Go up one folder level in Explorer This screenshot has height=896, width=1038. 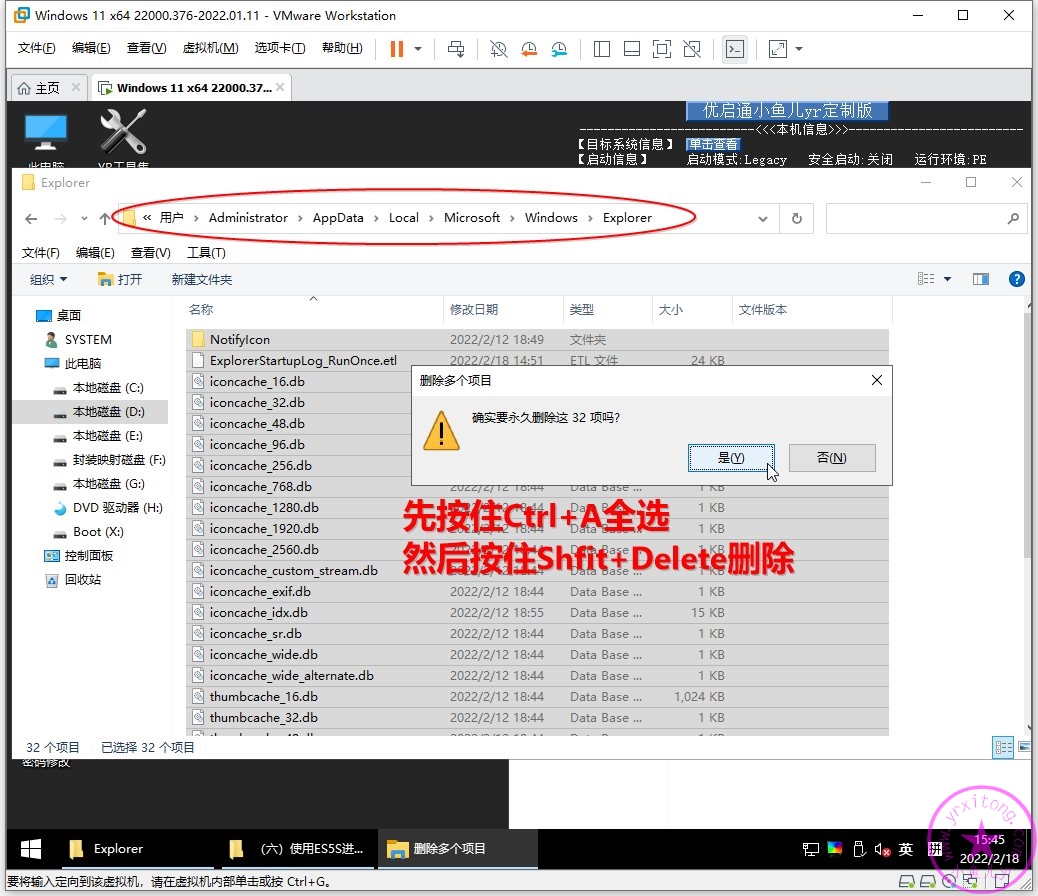point(105,219)
